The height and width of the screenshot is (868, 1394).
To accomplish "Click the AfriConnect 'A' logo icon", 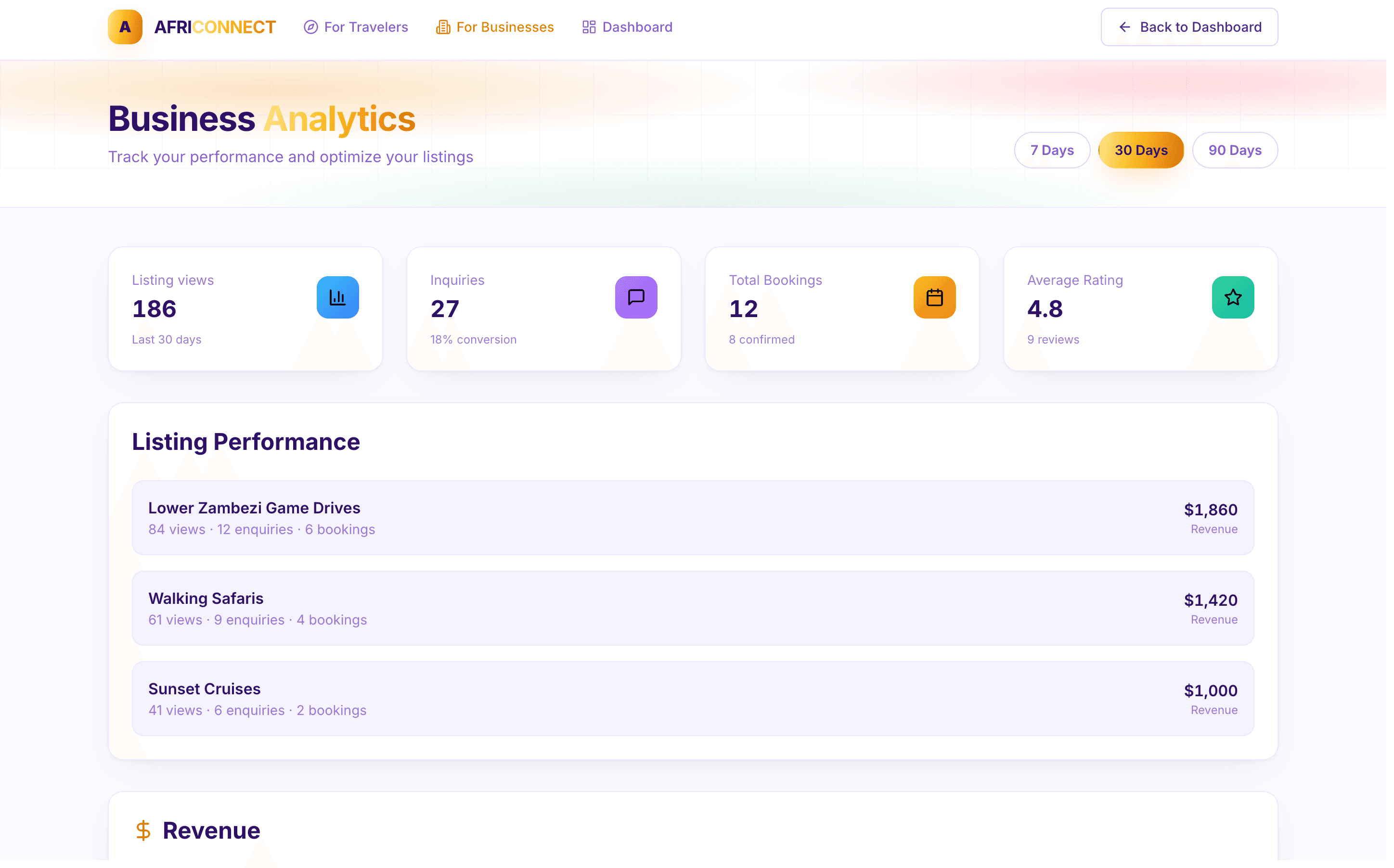I will pos(126,27).
